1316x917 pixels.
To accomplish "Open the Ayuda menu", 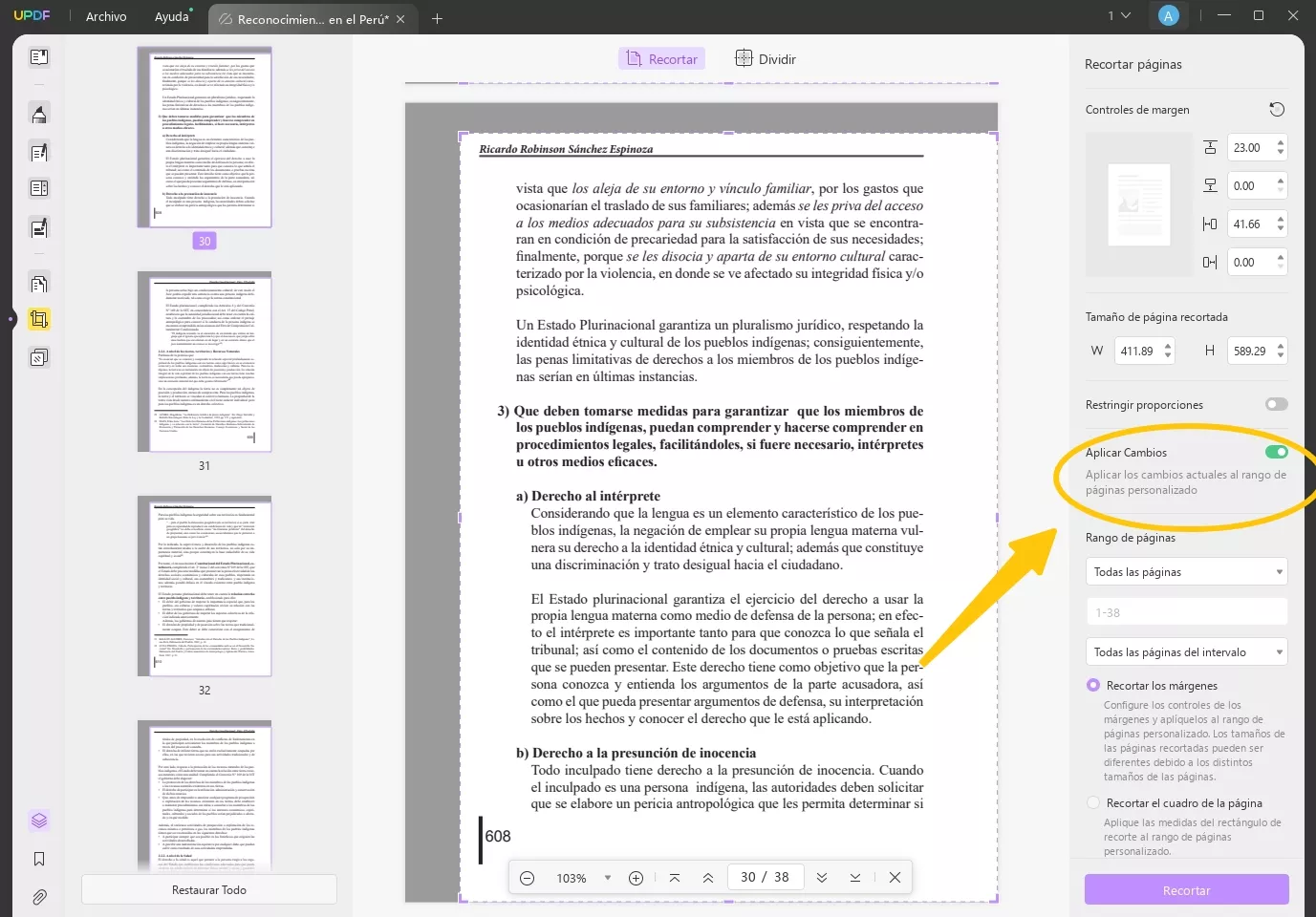I will pyautogui.click(x=172, y=16).
